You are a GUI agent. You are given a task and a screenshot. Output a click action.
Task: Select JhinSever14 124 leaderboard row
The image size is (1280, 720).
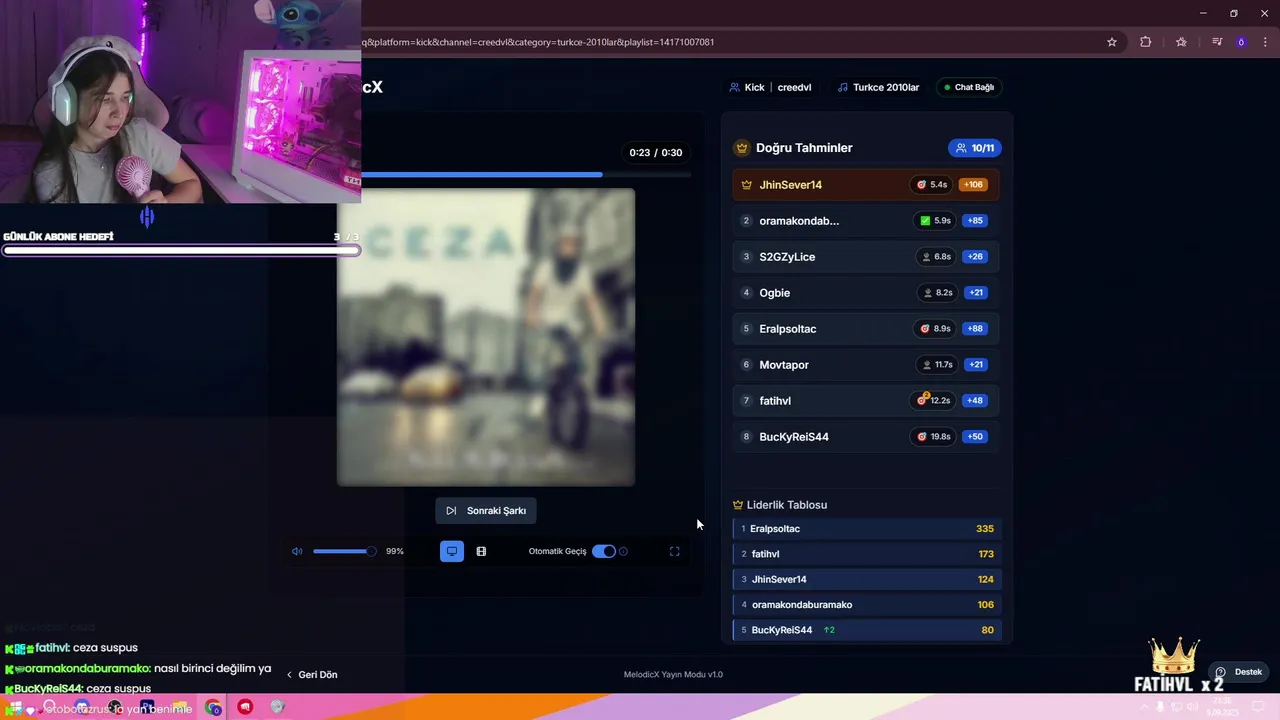(866, 579)
